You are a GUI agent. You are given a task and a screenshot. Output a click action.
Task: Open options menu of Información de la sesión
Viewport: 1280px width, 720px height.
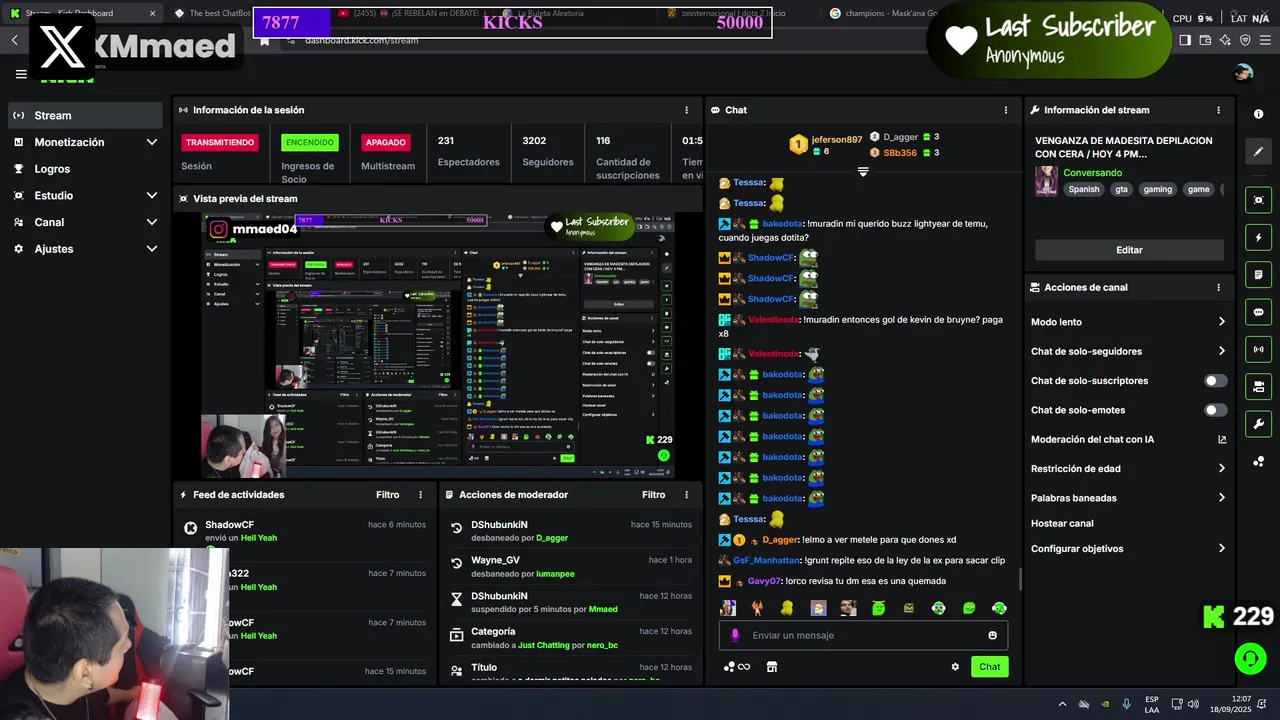tap(686, 110)
